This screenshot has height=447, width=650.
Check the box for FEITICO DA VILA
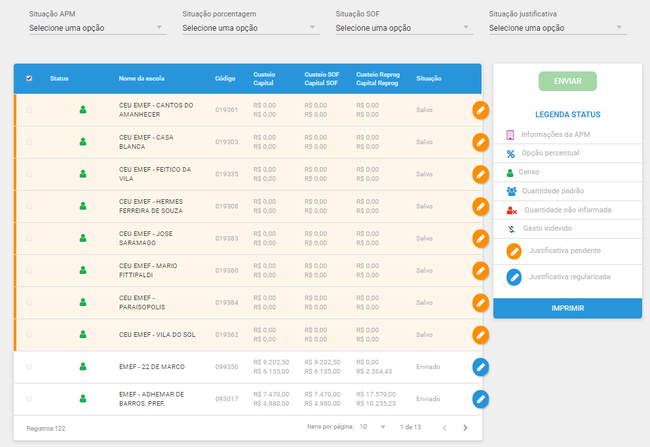tap(29, 174)
